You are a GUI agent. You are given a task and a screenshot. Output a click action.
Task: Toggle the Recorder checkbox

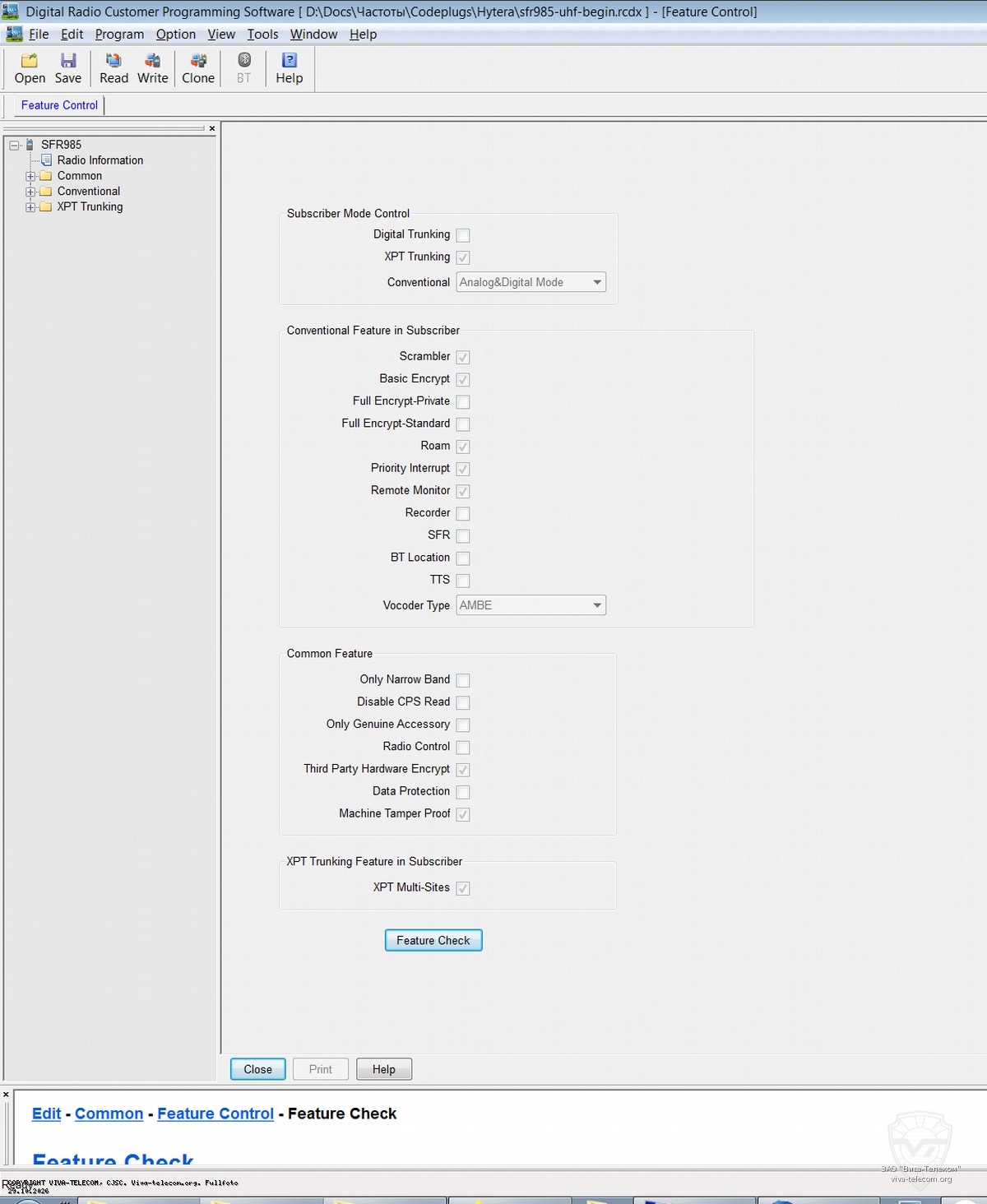tap(463, 513)
